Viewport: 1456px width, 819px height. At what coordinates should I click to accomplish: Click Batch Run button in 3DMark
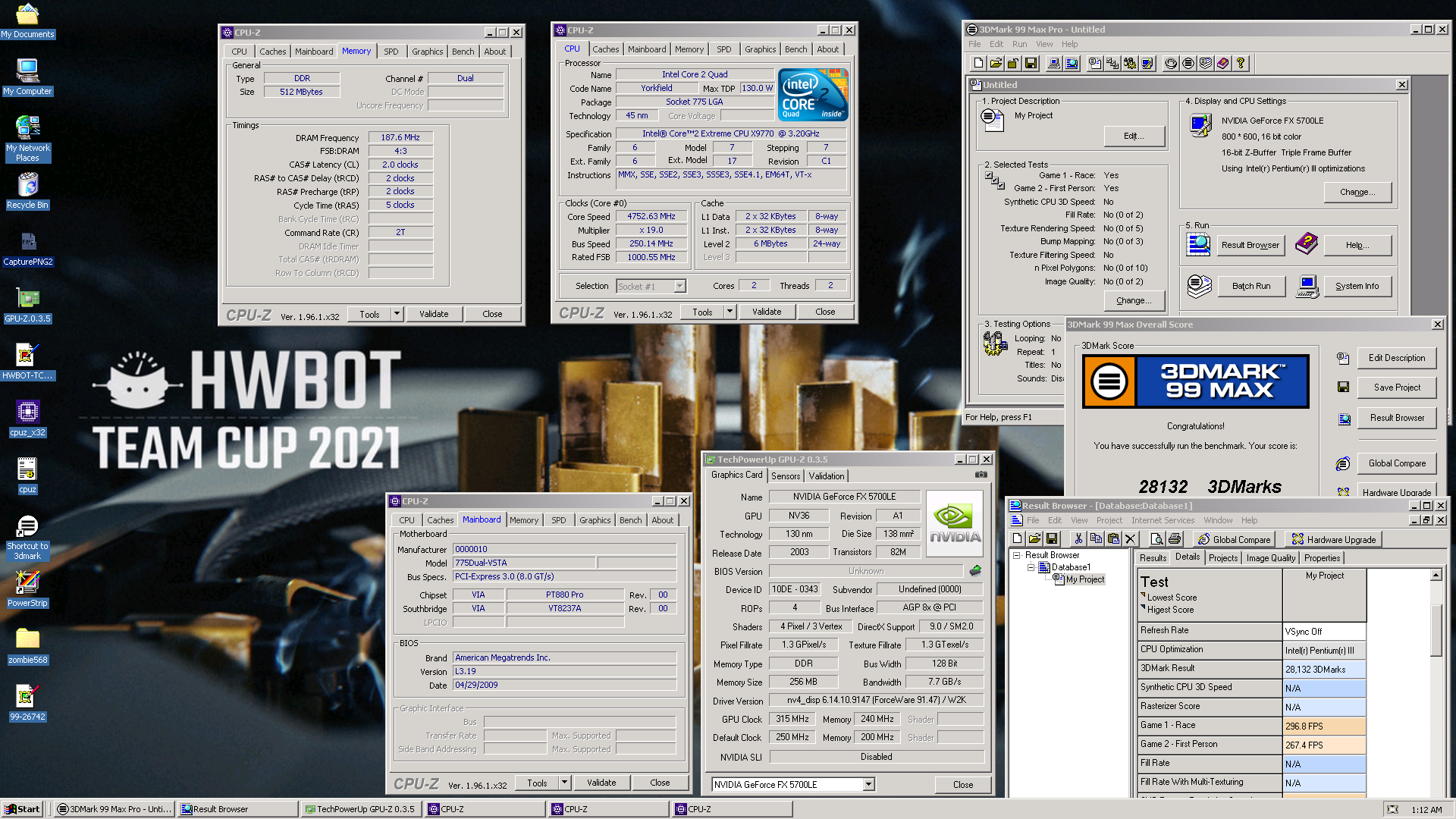tap(1250, 286)
